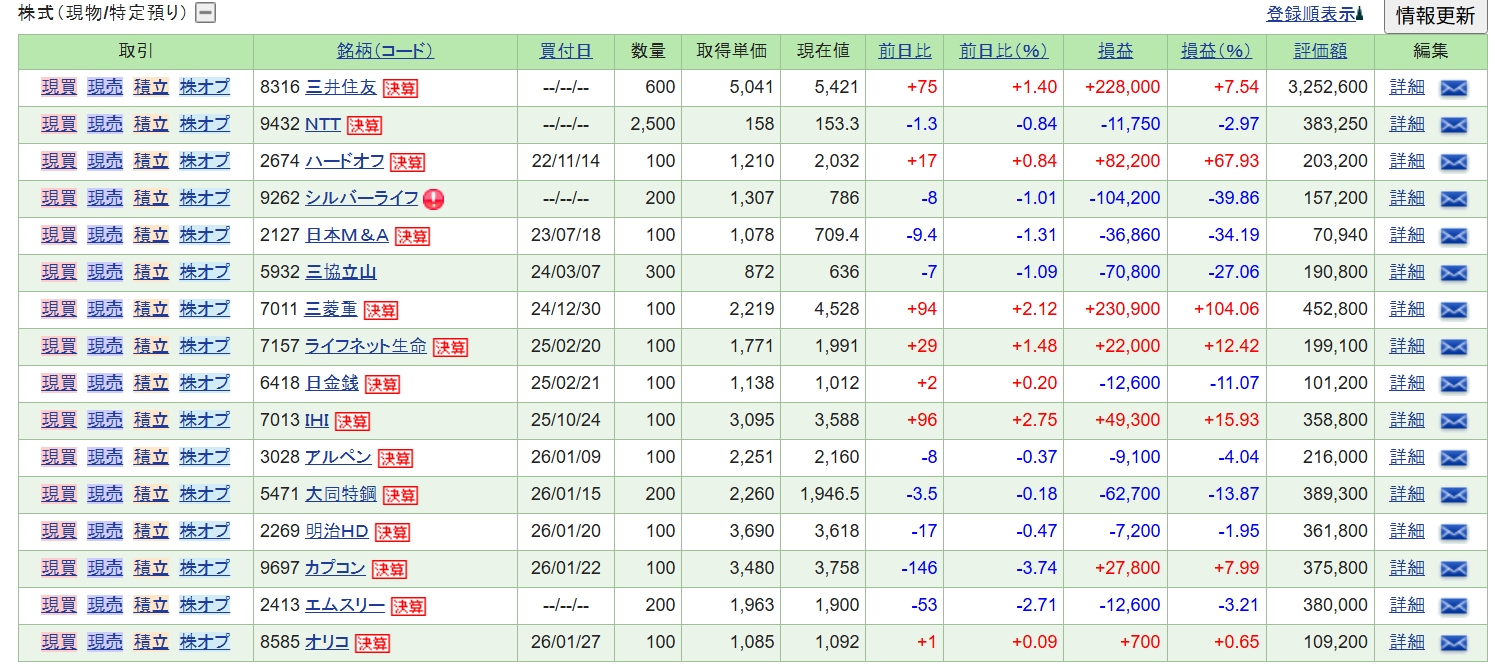Screen dimensions: 1508x672
Task: Sort by the 評価額 column header
Action: coord(1319,51)
